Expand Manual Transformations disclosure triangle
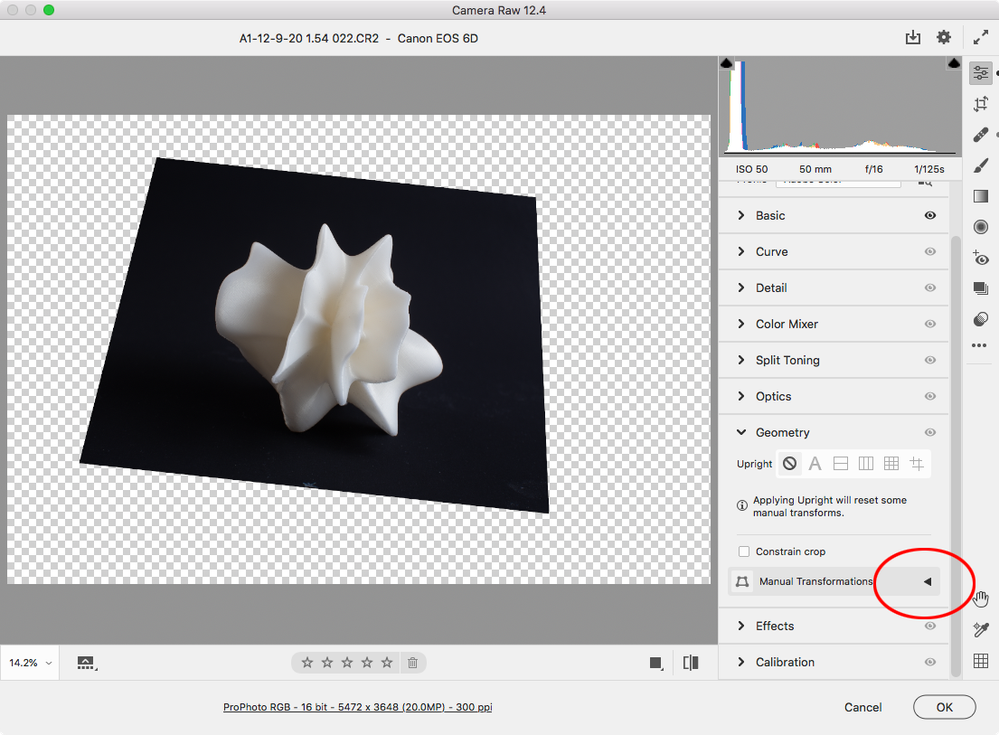This screenshot has width=999, height=735. (x=928, y=582)
